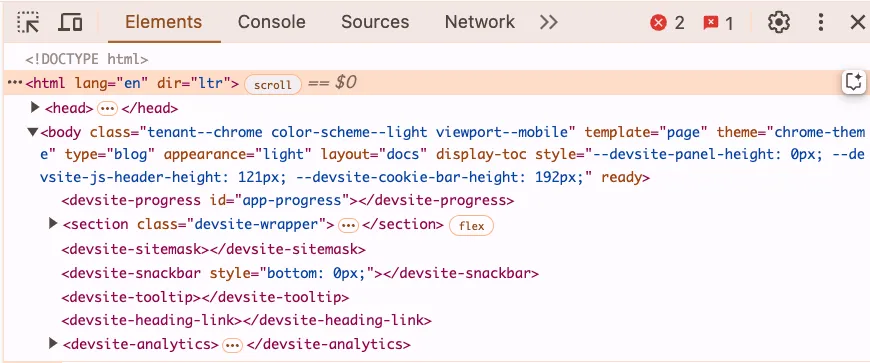Viewport: 870px width, 363px height.
Task: Toggle the device toolbar icon
Action: 70,23
